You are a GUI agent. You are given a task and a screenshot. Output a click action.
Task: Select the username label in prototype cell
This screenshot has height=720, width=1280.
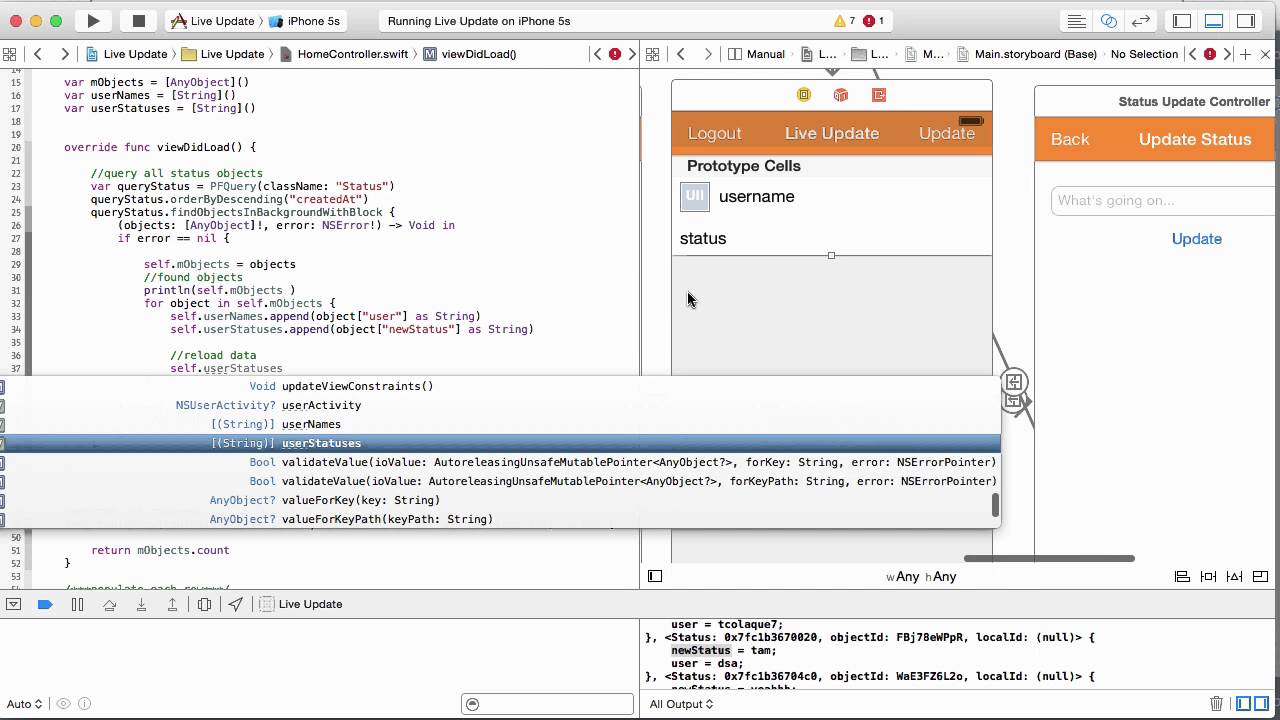(x=756, y=196)
